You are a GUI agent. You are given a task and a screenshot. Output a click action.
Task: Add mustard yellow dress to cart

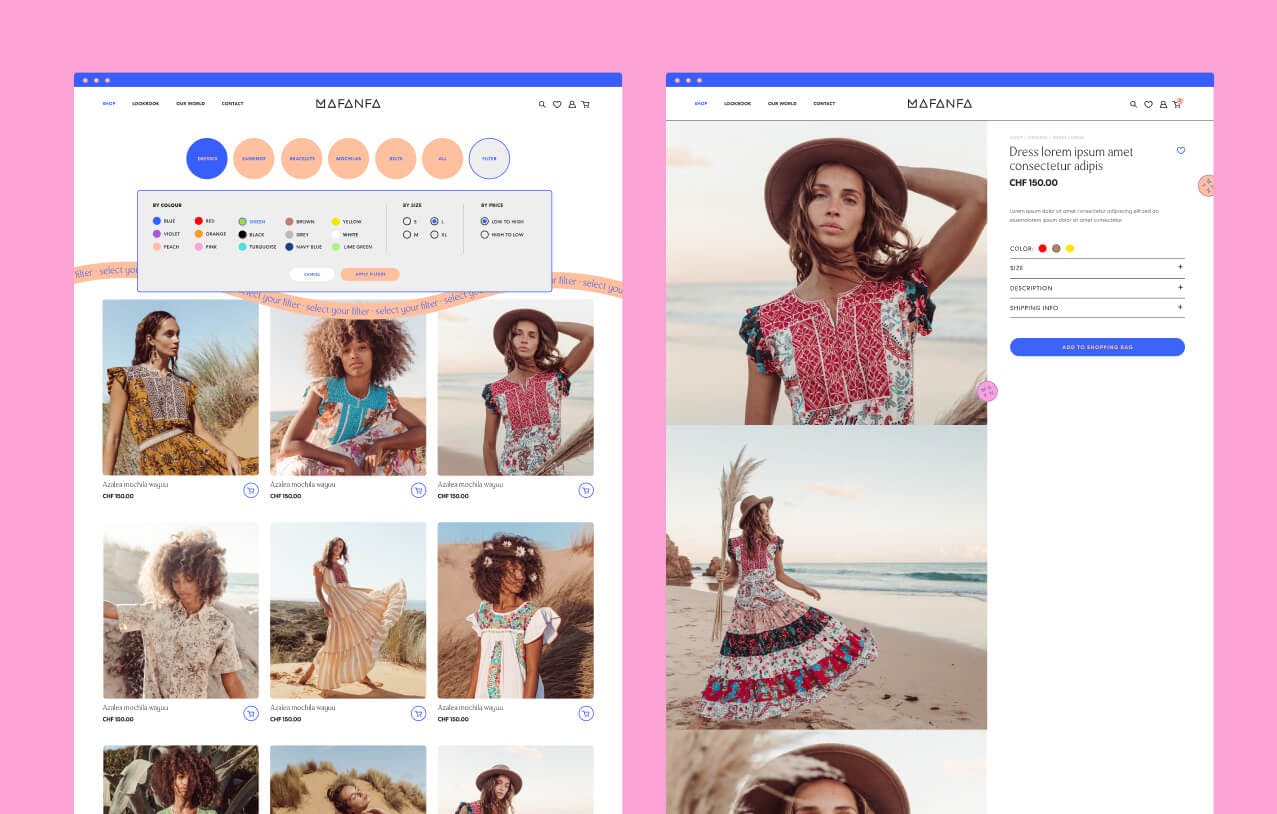click(251, 490)
